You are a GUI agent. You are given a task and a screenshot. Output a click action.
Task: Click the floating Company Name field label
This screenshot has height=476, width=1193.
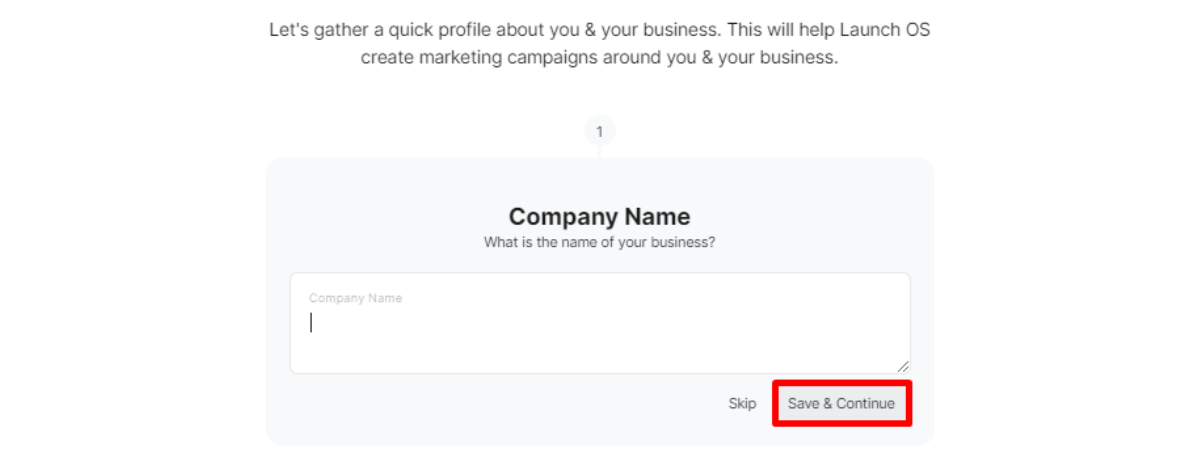coord(355,298)
